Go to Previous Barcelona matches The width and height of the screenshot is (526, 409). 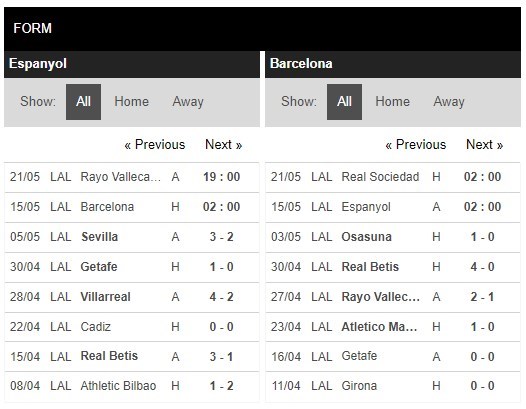point(416,145)
